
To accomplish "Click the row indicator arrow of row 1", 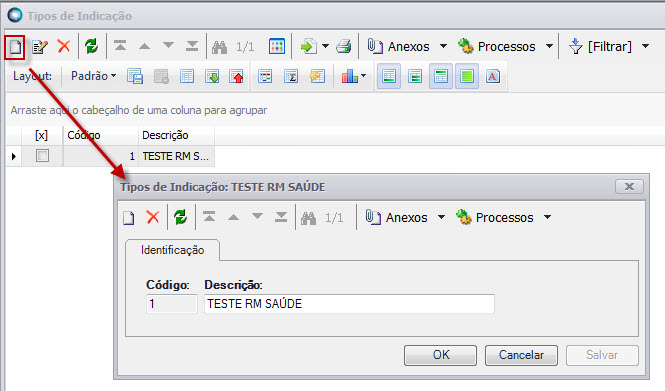I will tap(14, 156).
